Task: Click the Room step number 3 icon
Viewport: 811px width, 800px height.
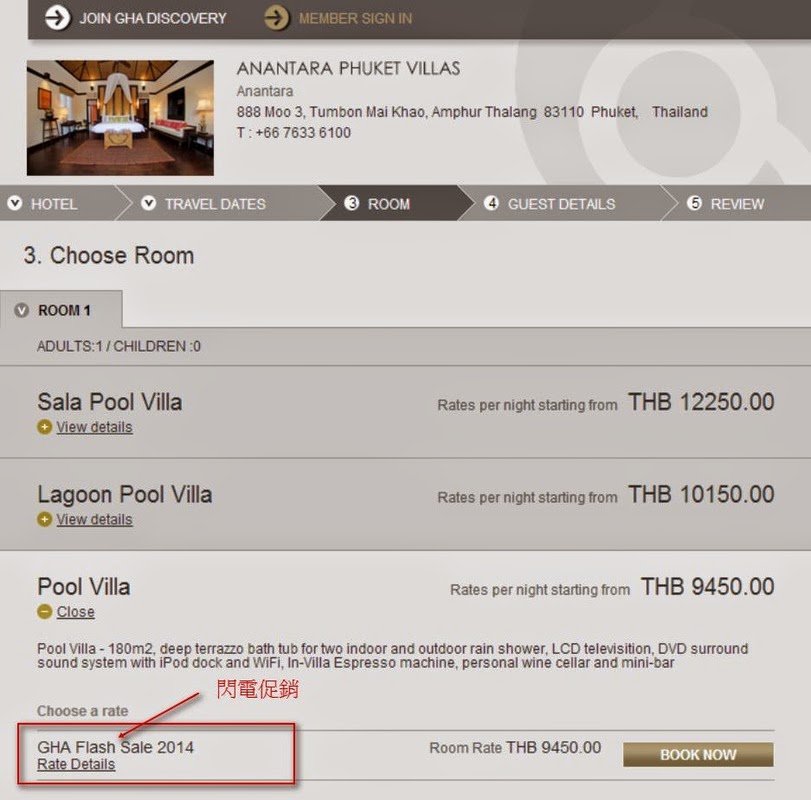Action: [x=352, y=204]
